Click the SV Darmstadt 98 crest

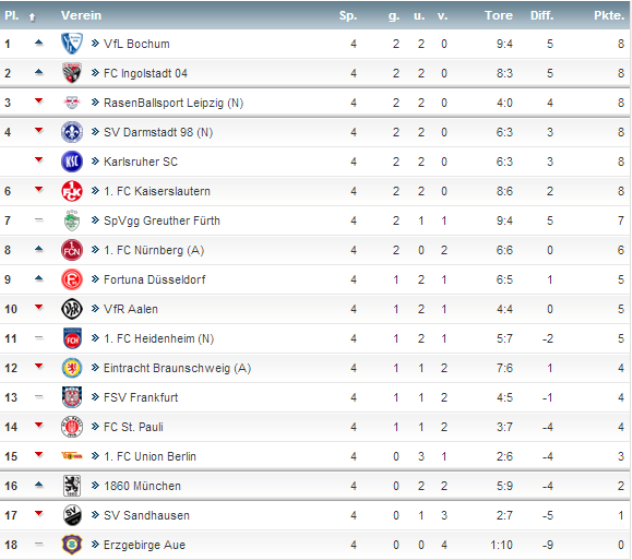tap(72, 132)
